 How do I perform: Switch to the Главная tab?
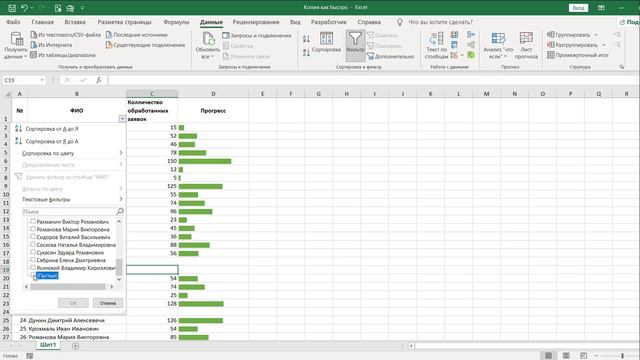(42, 22)
